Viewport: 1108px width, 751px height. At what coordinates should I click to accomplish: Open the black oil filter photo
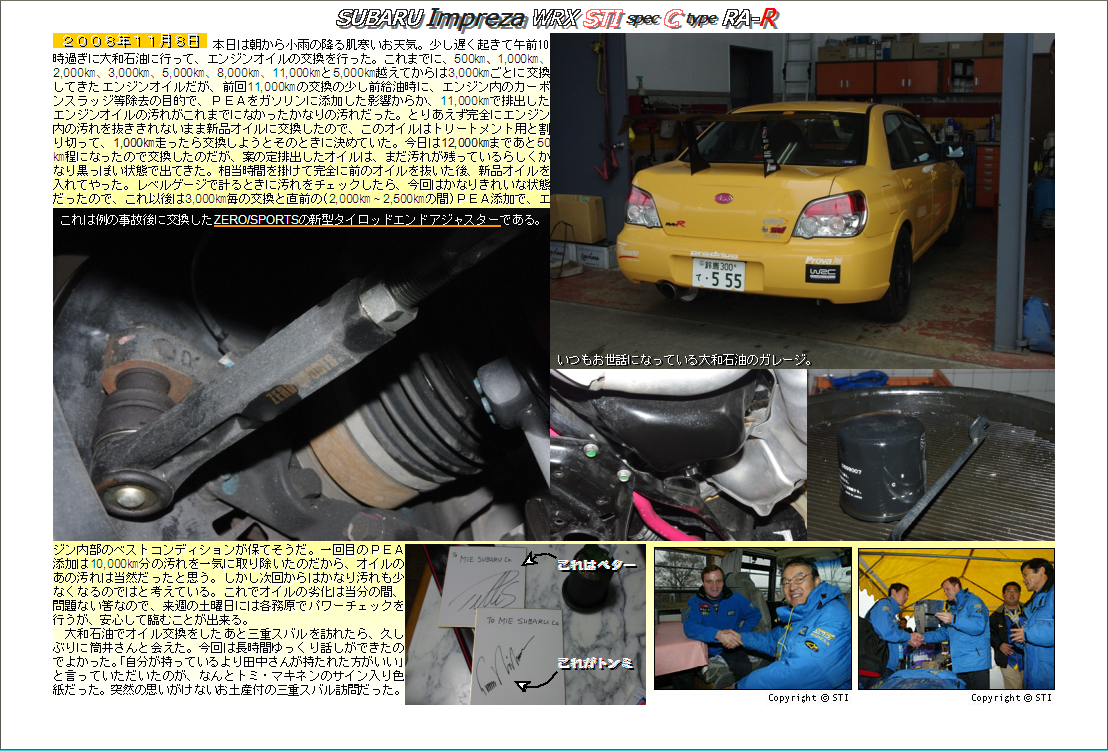point(930,455)
